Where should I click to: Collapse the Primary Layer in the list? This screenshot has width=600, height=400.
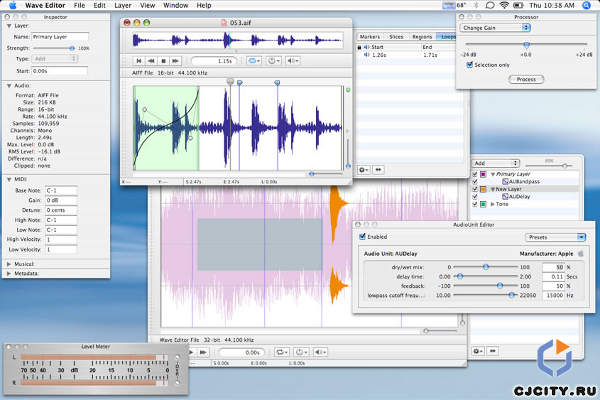click(x=493, y=174)
